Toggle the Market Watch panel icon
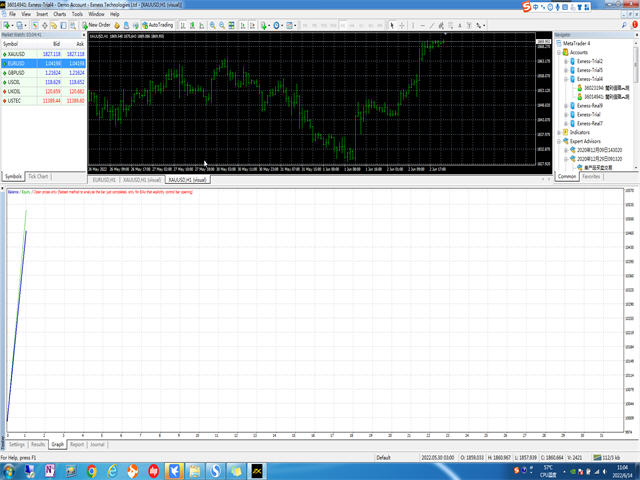 (x=36, y=25)
